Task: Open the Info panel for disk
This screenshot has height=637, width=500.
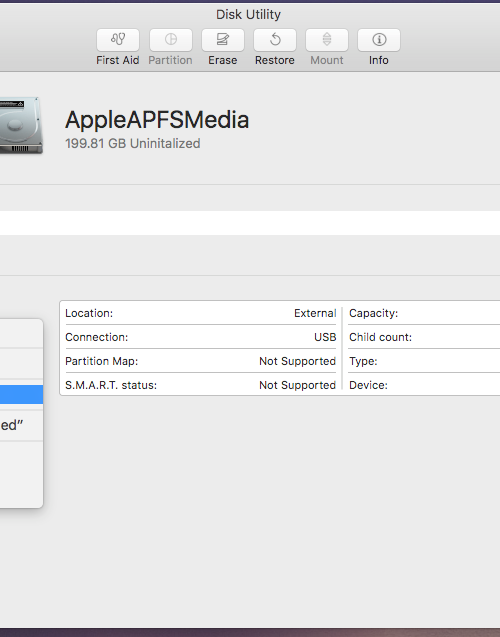Action: pos(379,40)
